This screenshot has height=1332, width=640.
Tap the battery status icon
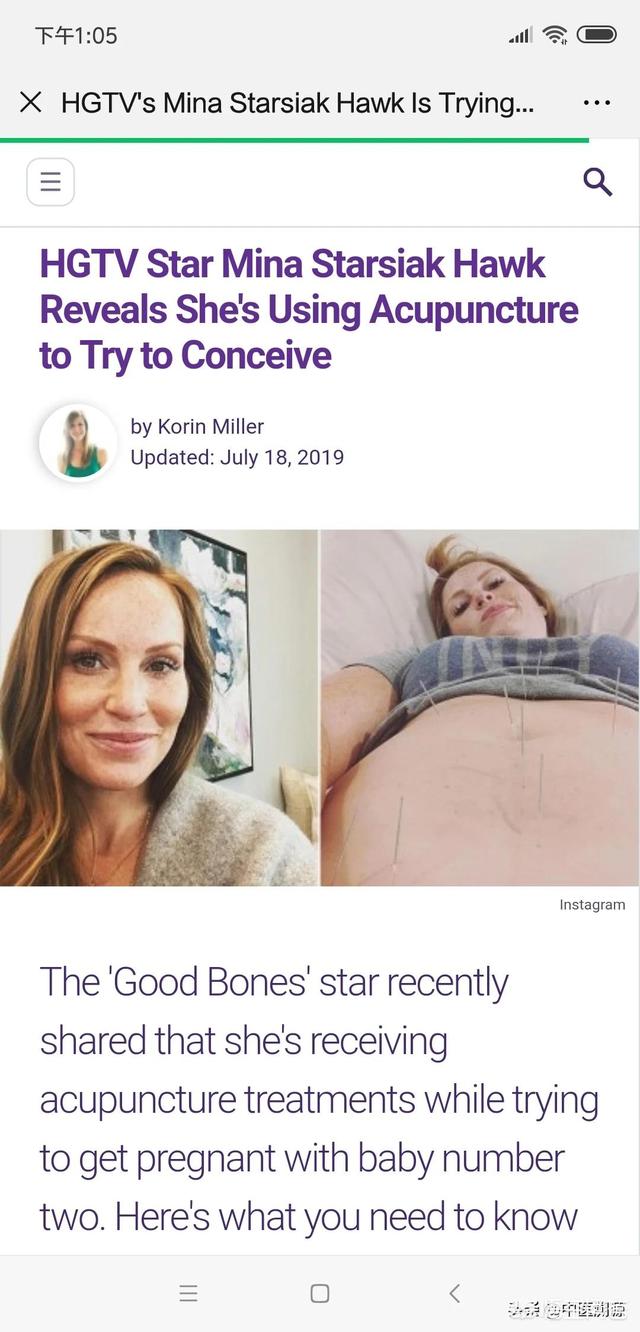click(596, 35)
